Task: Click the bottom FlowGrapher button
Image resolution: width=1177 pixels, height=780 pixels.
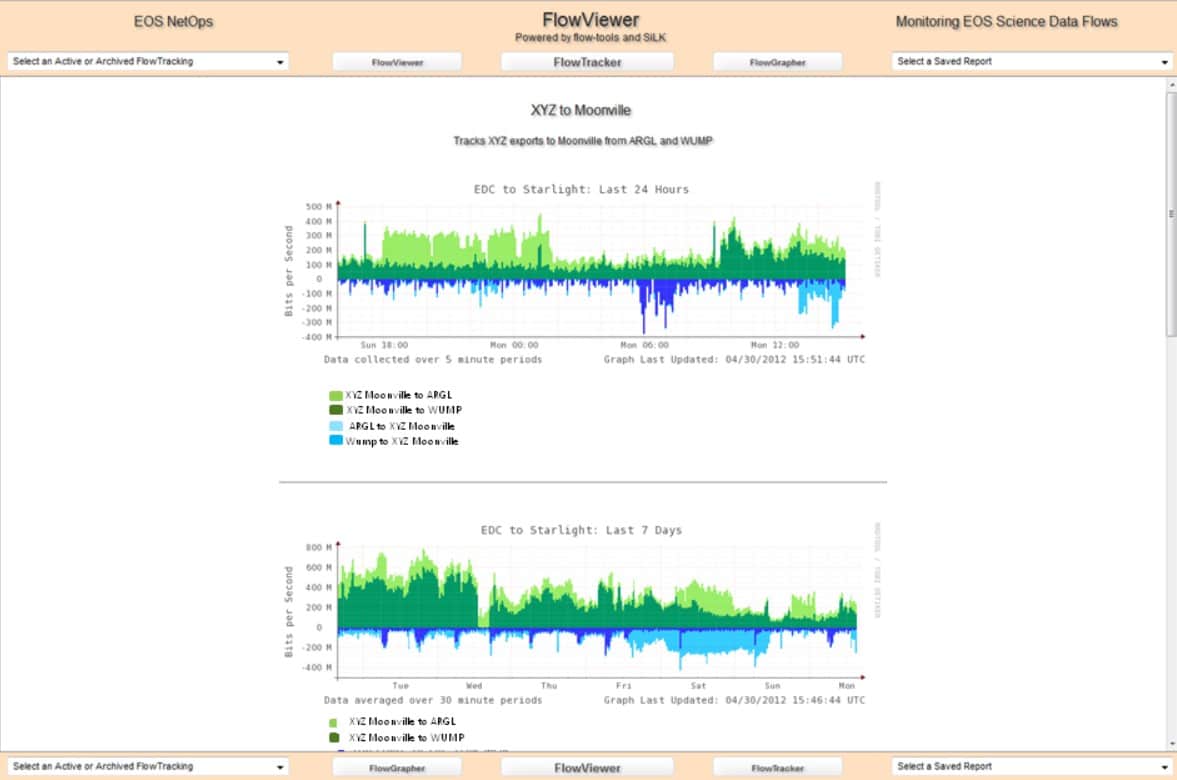Action: click(x=397, y=768)
